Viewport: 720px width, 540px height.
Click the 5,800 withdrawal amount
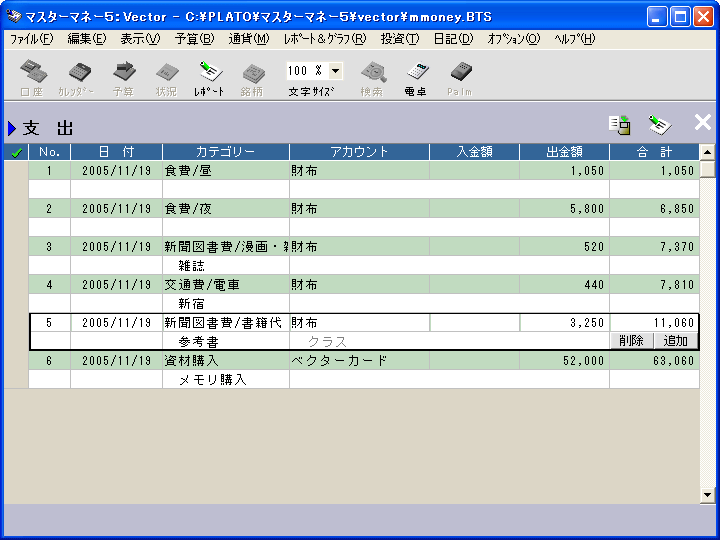click(564, 209)
